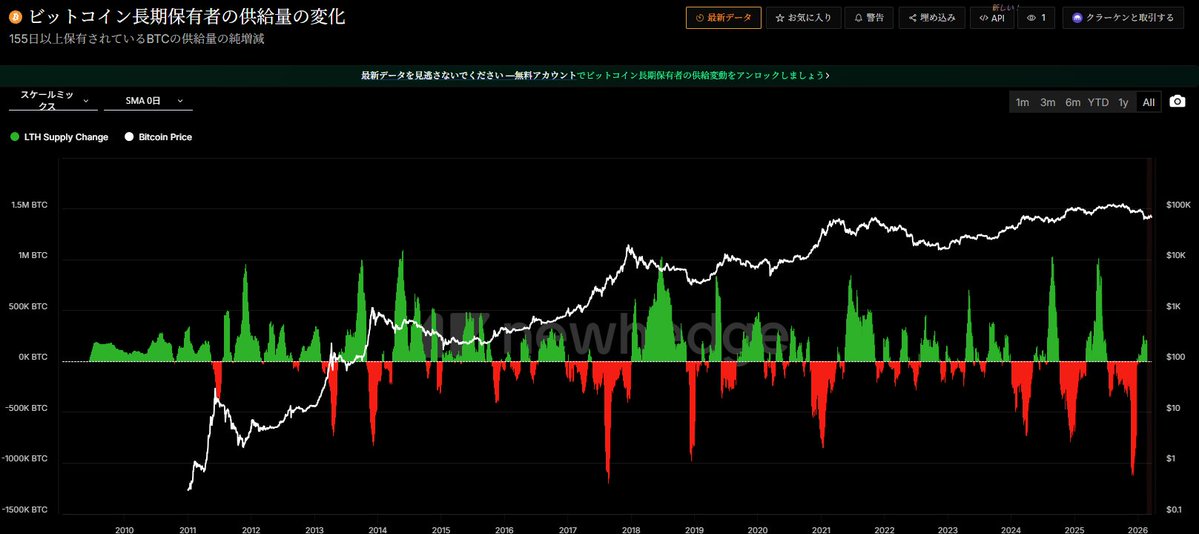Click the $1K price axis label

[1174, 306]
